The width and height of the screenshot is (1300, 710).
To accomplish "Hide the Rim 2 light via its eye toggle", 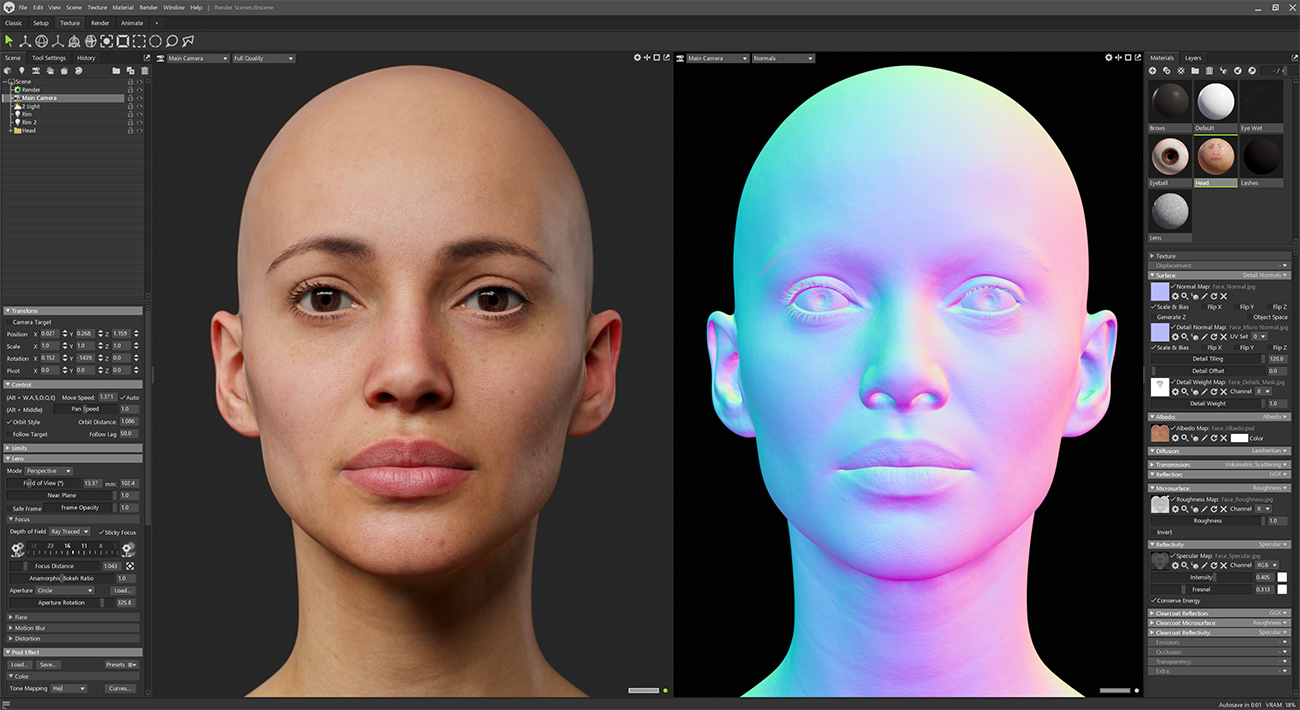I will coord(140,122).
